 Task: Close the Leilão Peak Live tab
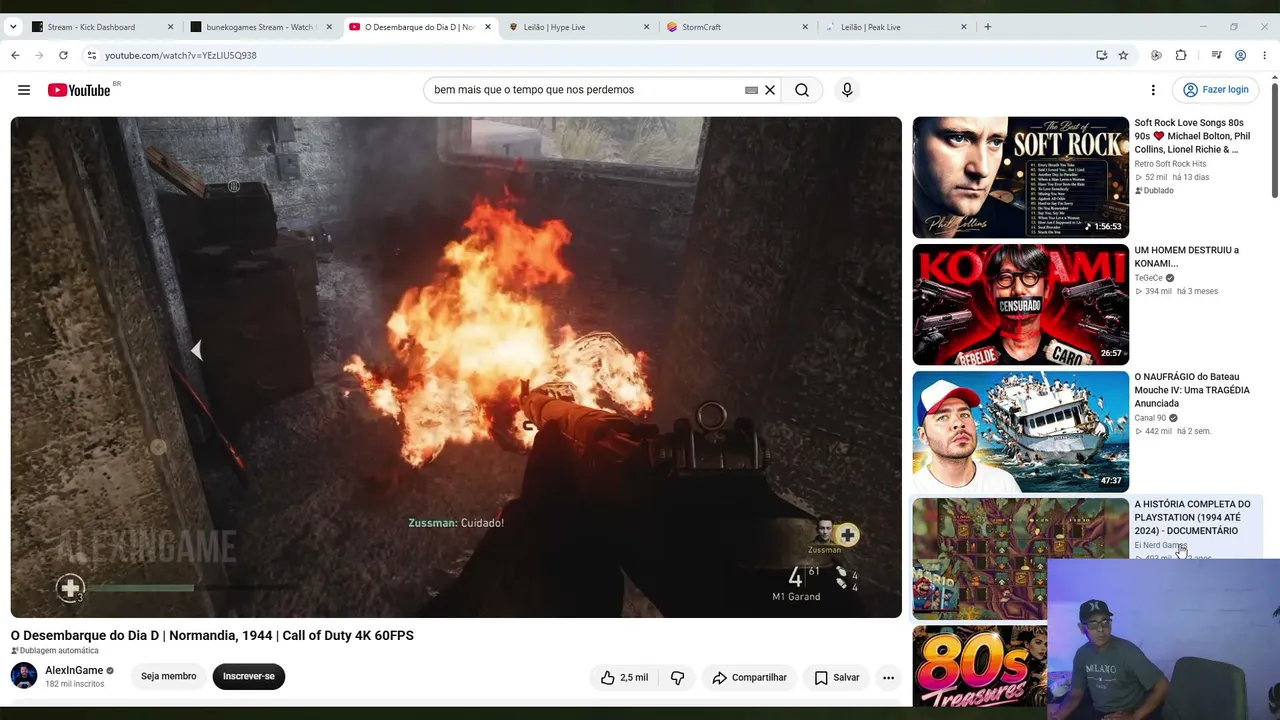964,27
